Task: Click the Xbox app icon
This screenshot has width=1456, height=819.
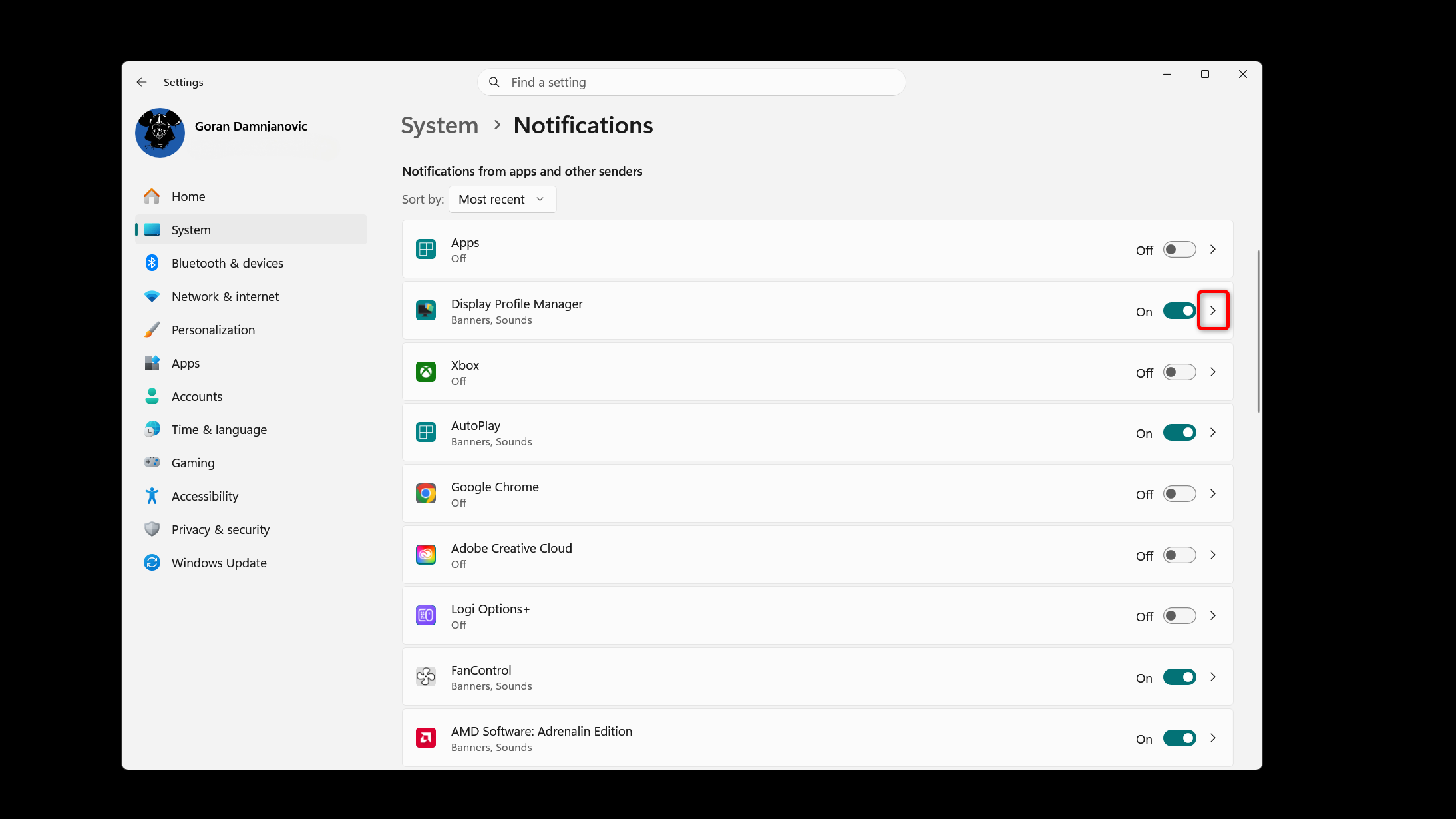Action: click(x=426, y=372)
